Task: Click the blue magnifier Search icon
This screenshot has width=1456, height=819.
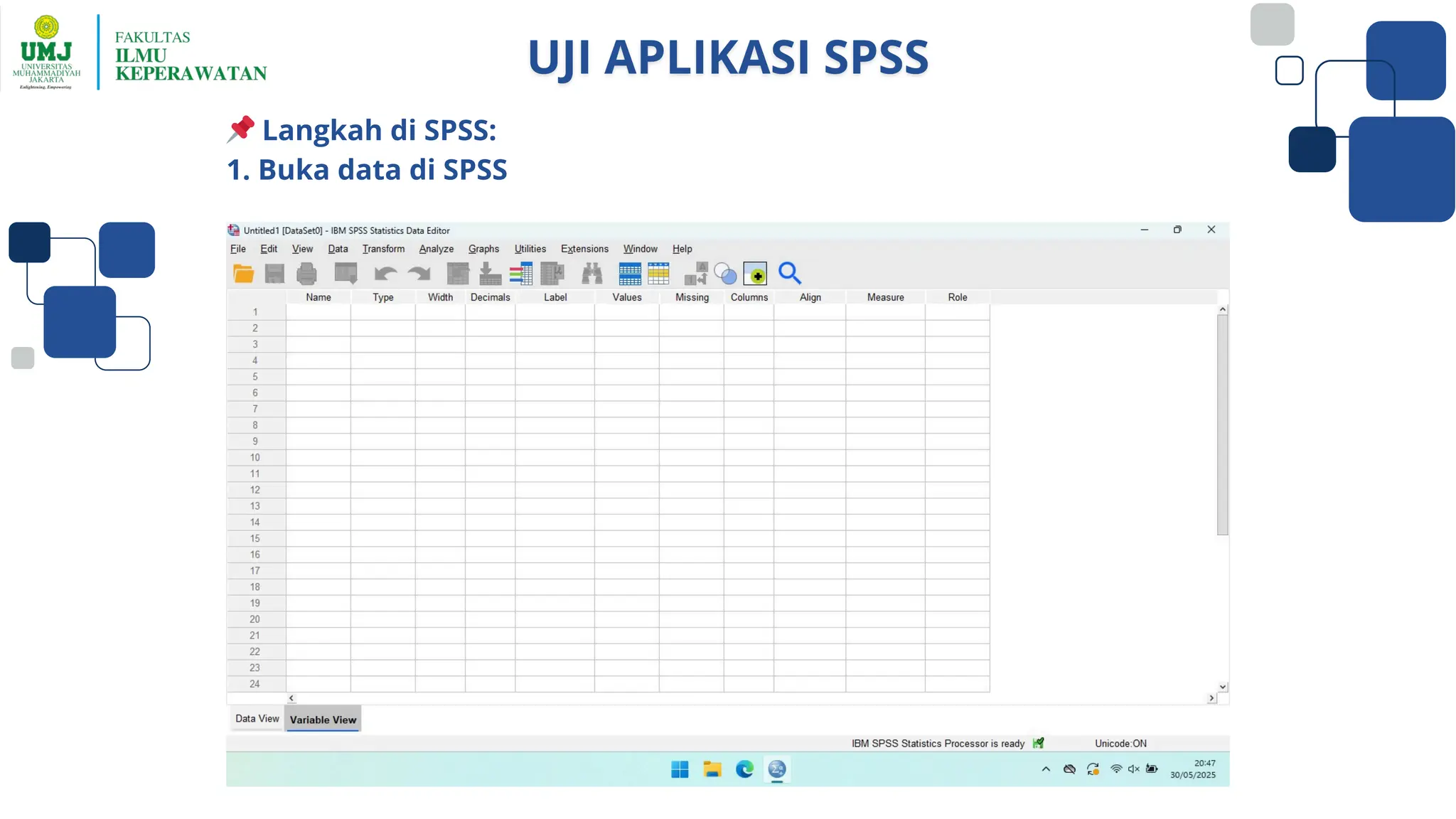Action: tap(790, 274)
